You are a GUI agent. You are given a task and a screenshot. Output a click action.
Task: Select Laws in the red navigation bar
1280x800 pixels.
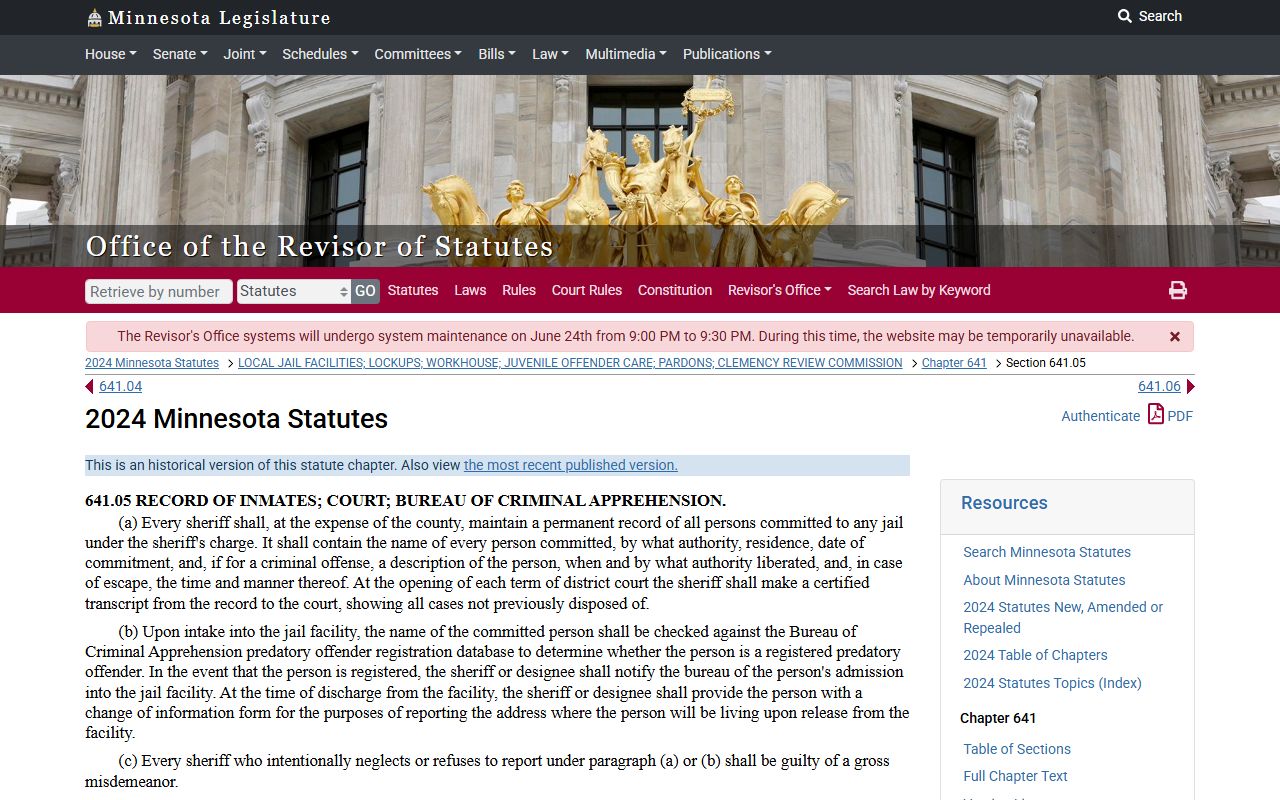pyautogui.click(x=470, y=290)
